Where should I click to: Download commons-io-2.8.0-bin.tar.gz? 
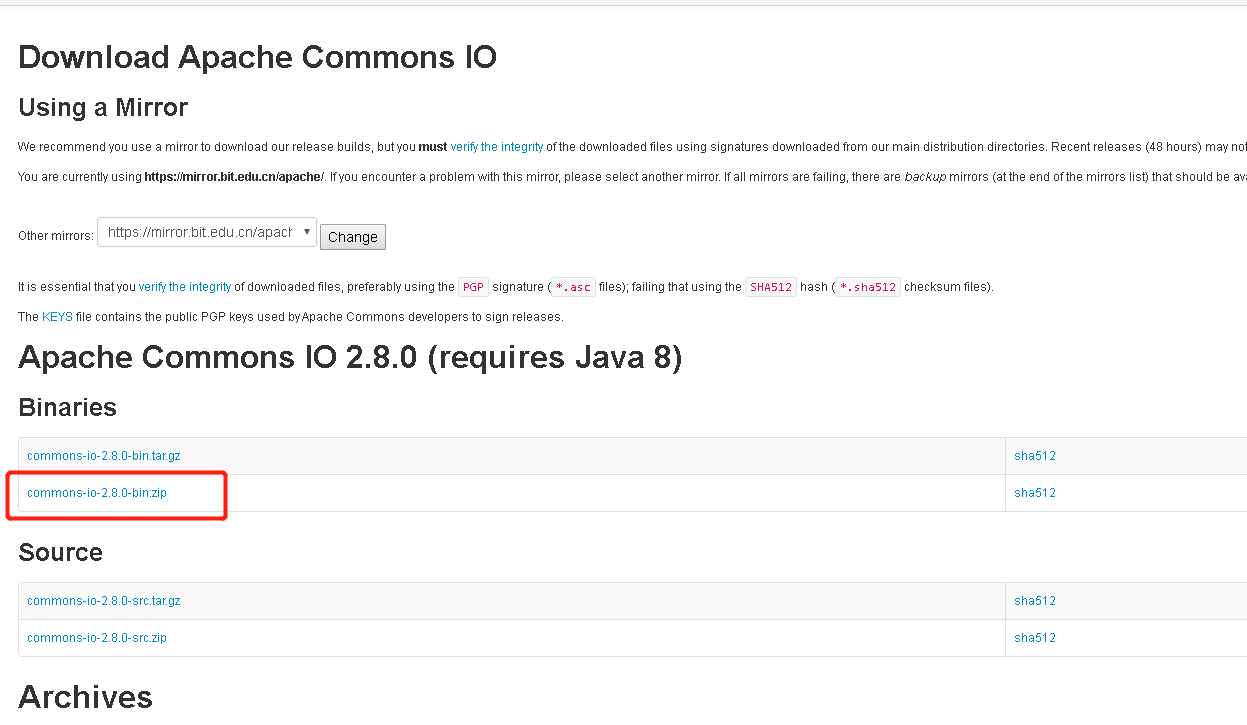coord(104,456)
